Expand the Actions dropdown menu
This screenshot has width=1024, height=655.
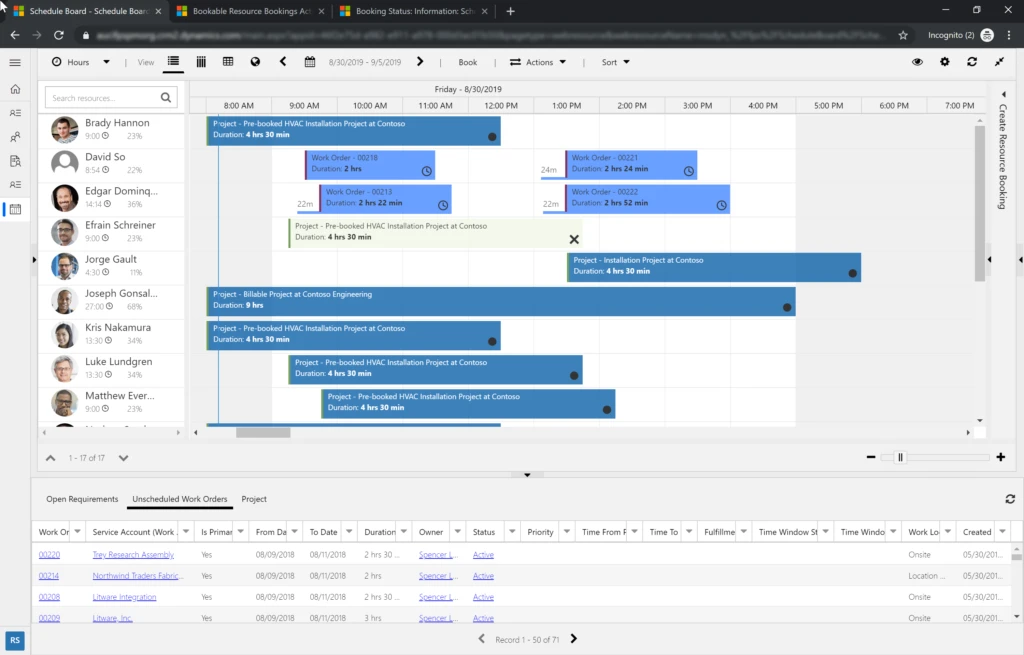point(538,62)
